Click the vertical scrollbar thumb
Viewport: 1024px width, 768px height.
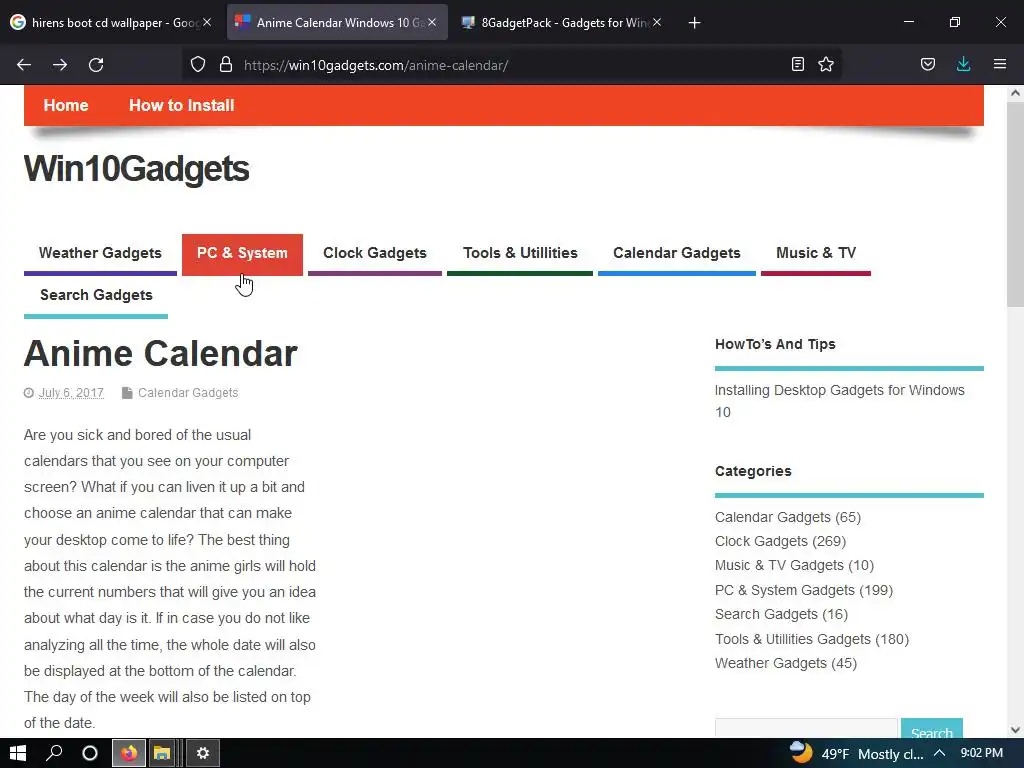pyautogui.click(x=1015, y=205)
